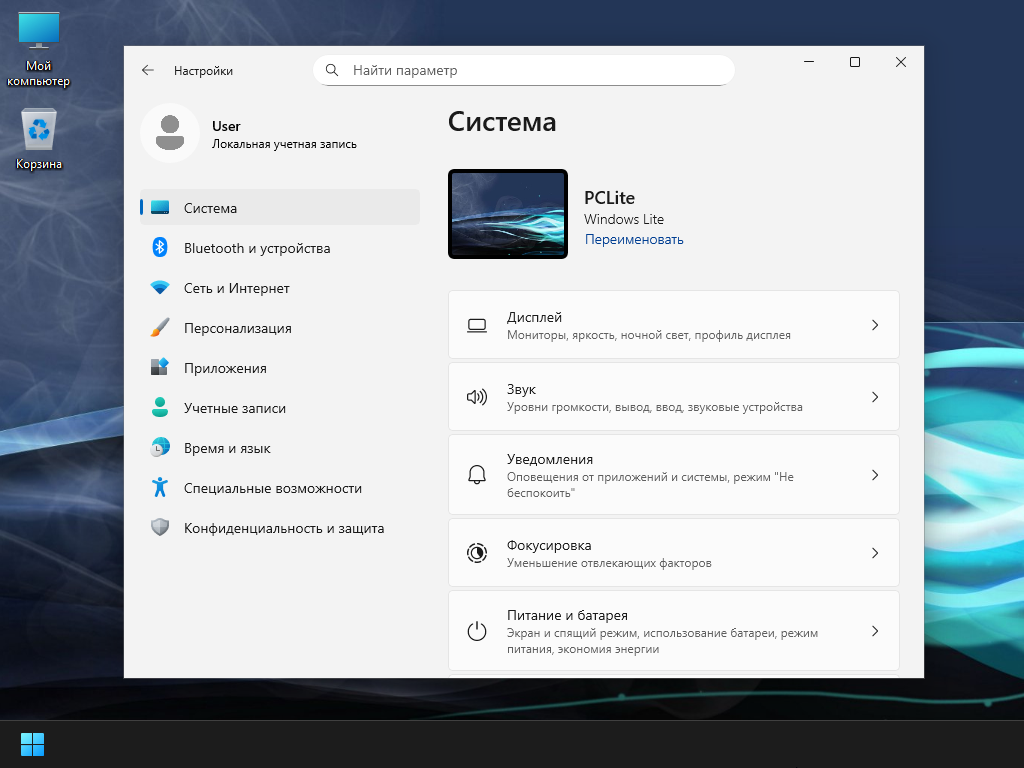Screen dimensions: 1024x768
Task: Select the accessibility figure icon for Специальные возможности
Action: click(160, 487)
